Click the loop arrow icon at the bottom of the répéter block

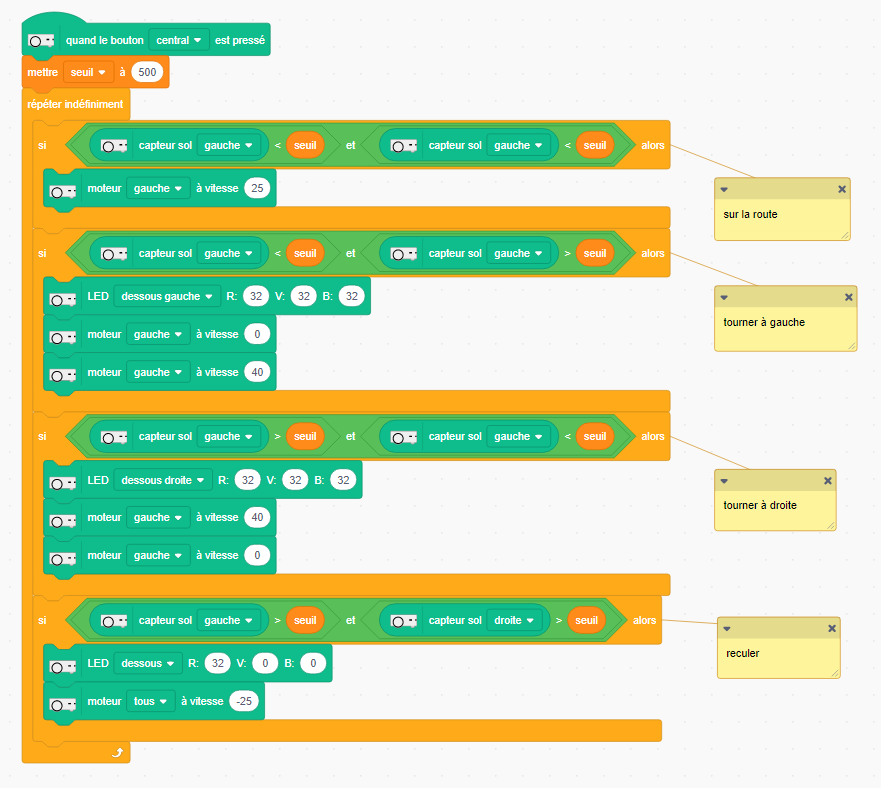coord(117,753)
